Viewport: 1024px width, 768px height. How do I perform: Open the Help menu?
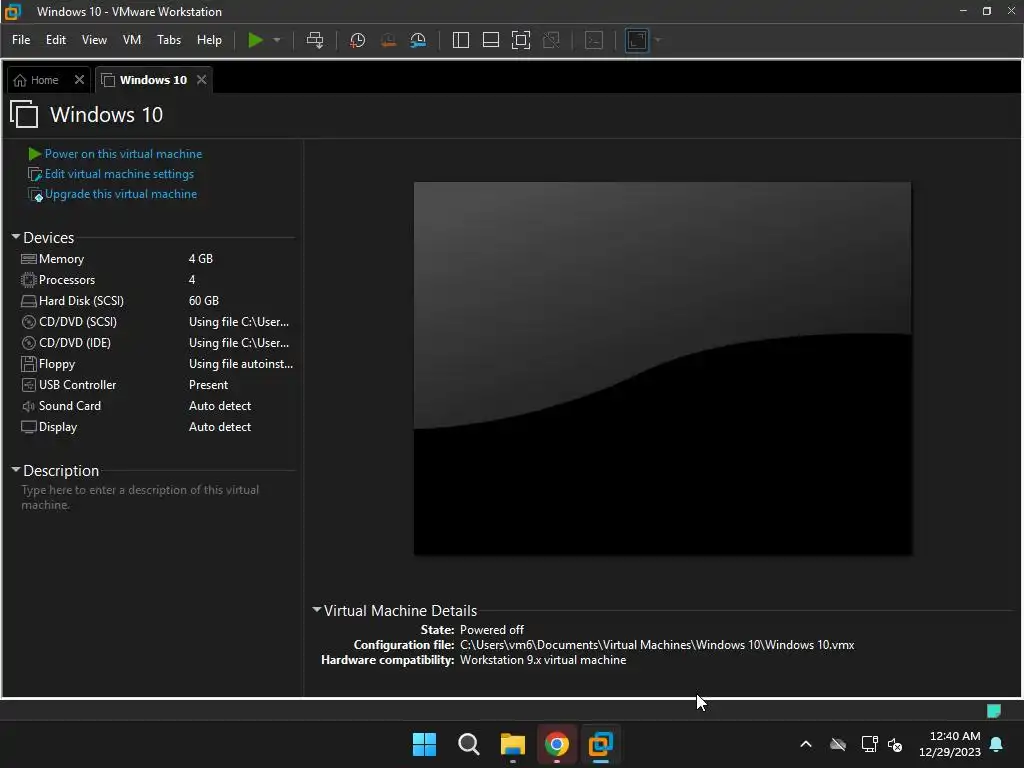click(209, 40)
